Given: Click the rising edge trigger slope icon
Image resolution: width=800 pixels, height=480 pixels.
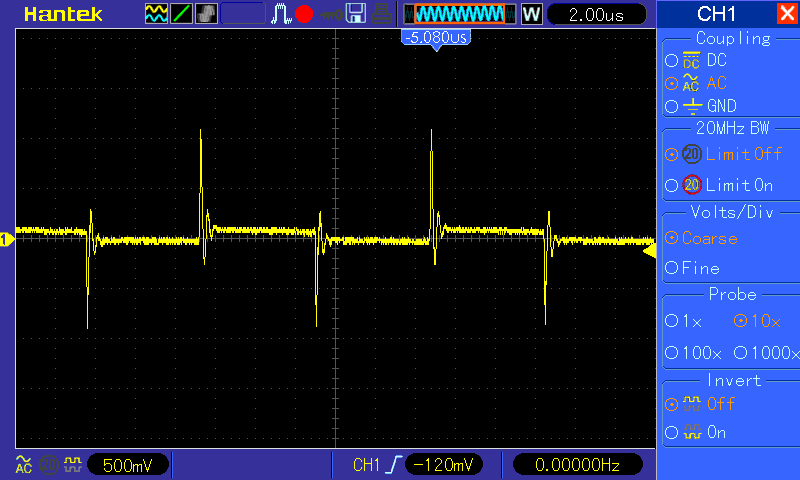Looking at the screenshot, I should point(394,465).
